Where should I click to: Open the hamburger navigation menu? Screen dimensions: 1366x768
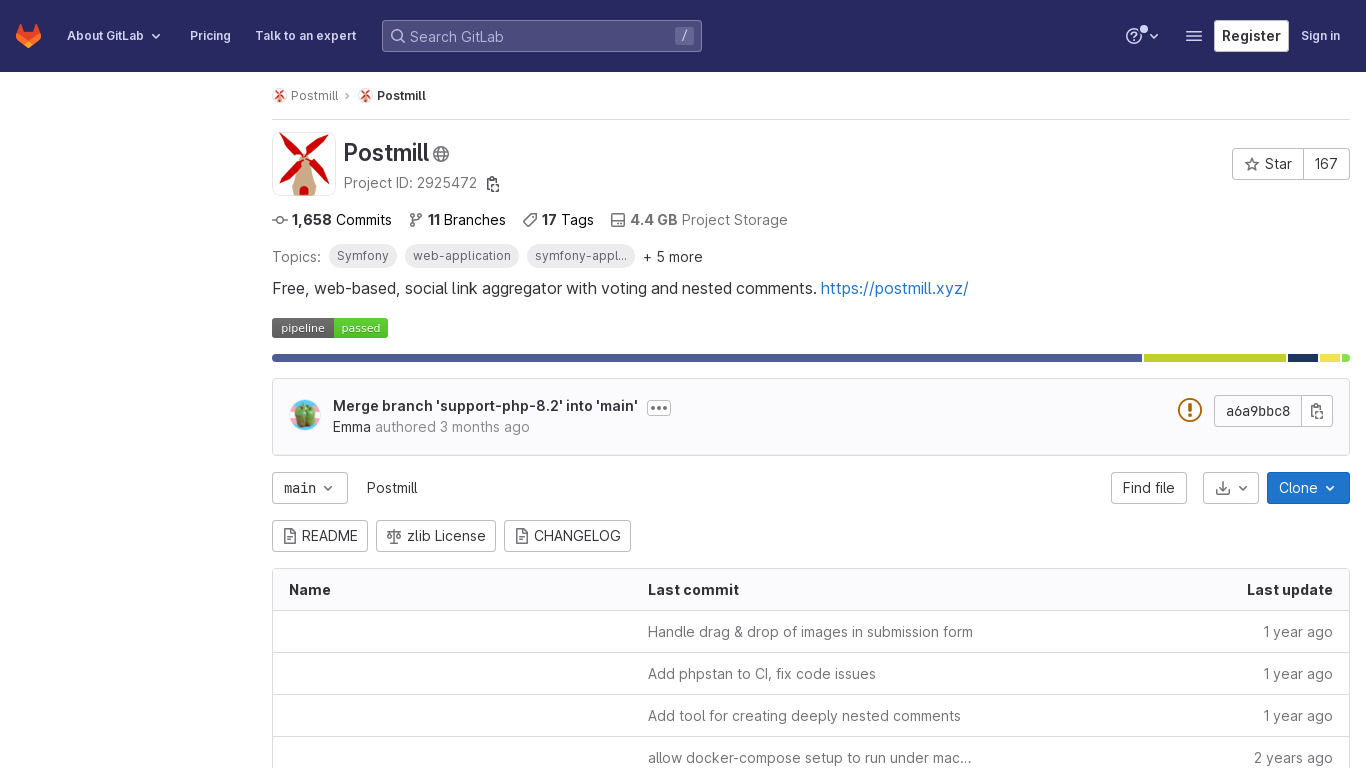(1193, 36)
